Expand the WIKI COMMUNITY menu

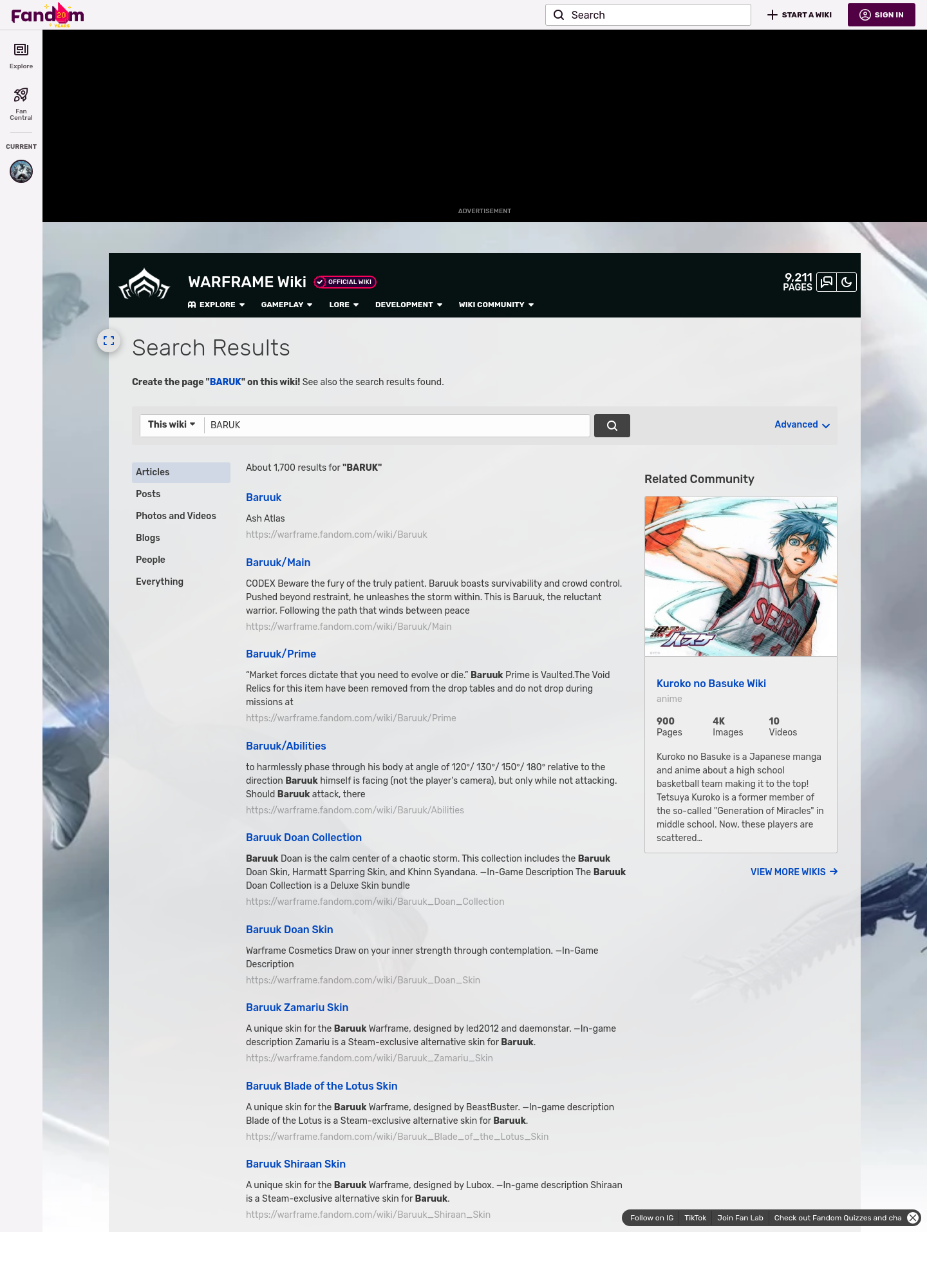pyautogui.click(x=496, y=305)
